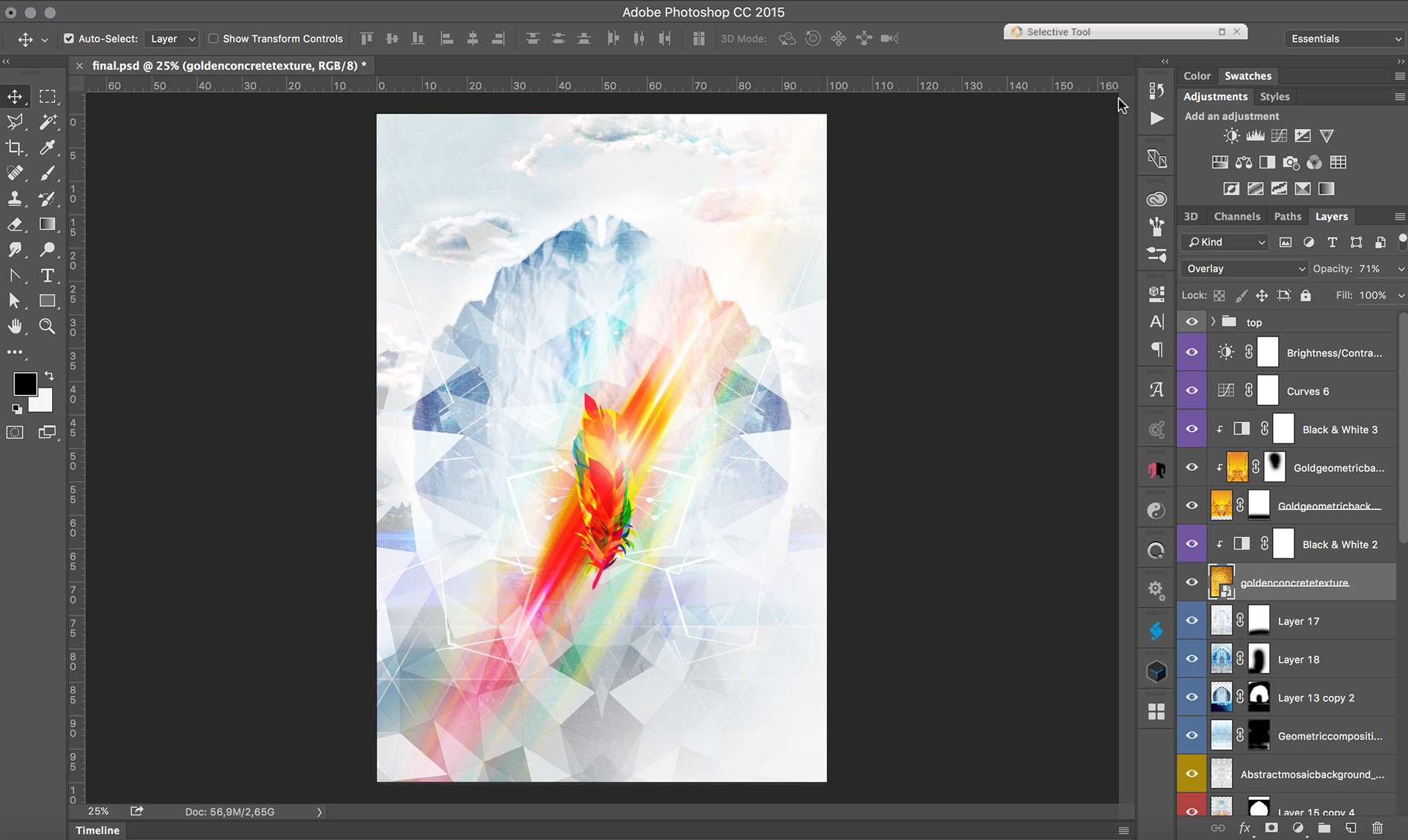Switch to the Channels tab
Image resolution: width=1408 pixels, height=840 pixels.
point(1236,216)
